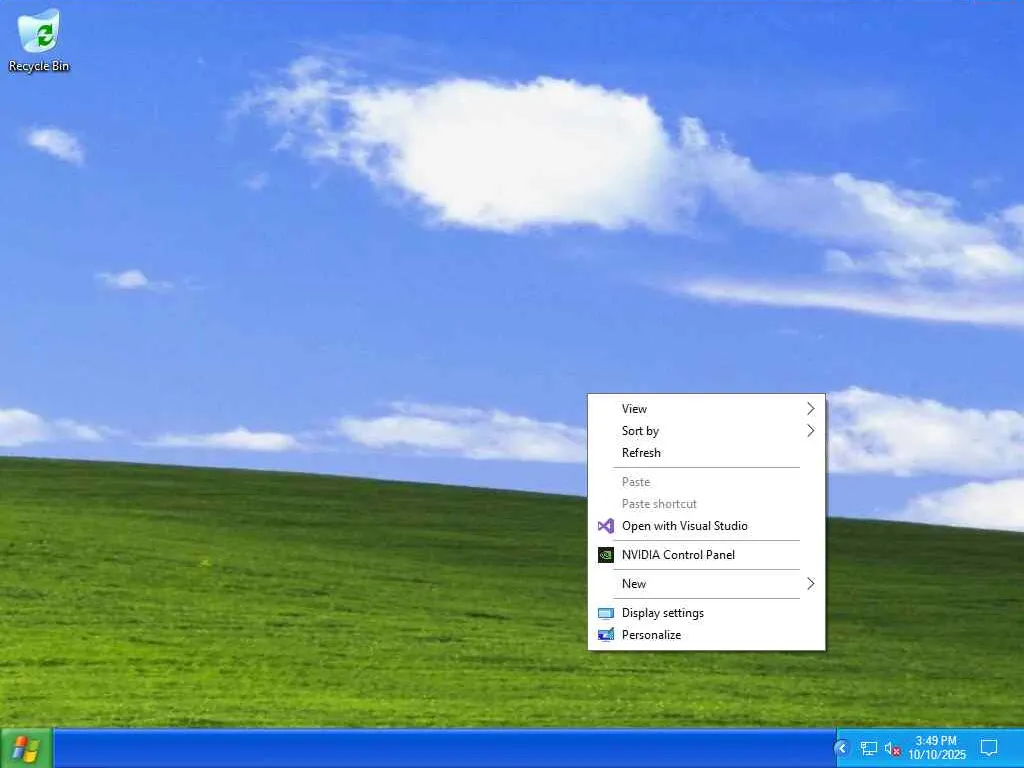Open the network status tray icon
The height and width of the screenshot is (768, 1024).
(x=869, y=748)
